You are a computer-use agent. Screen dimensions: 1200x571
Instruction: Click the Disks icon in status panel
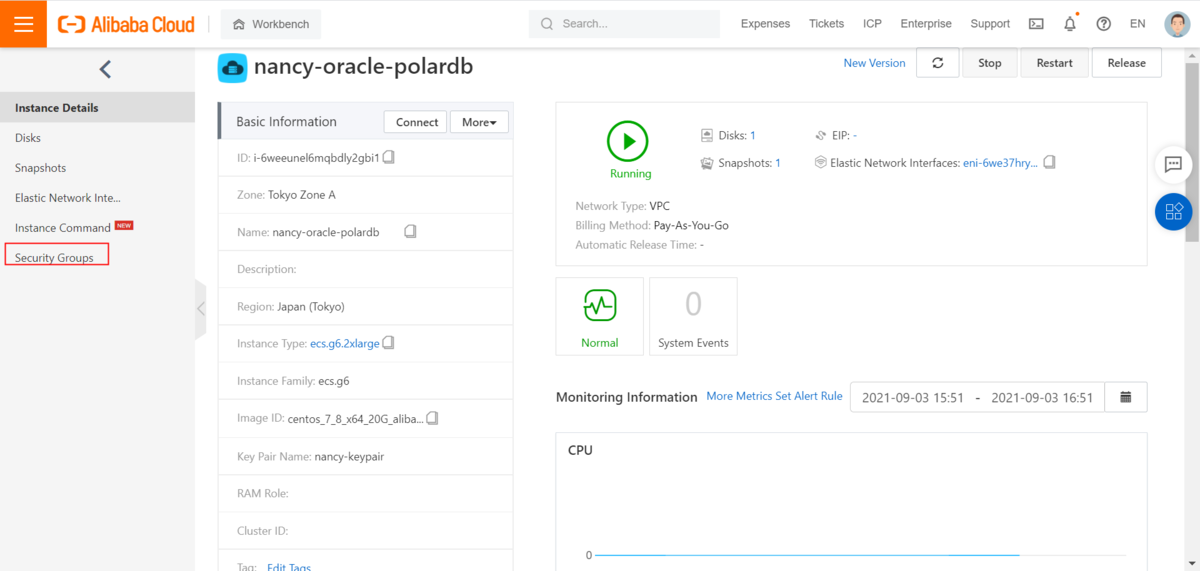708,135
